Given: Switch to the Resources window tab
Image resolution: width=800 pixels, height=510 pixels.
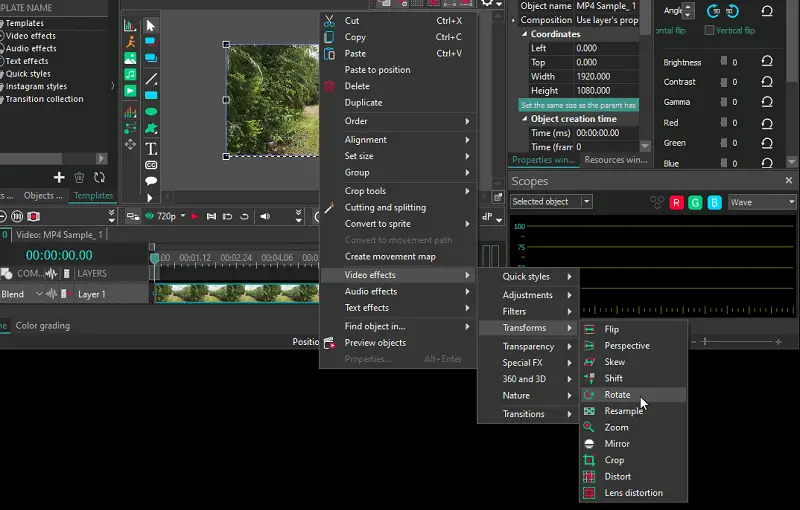Looking at the screenshot, I should [x=616, y=160].
